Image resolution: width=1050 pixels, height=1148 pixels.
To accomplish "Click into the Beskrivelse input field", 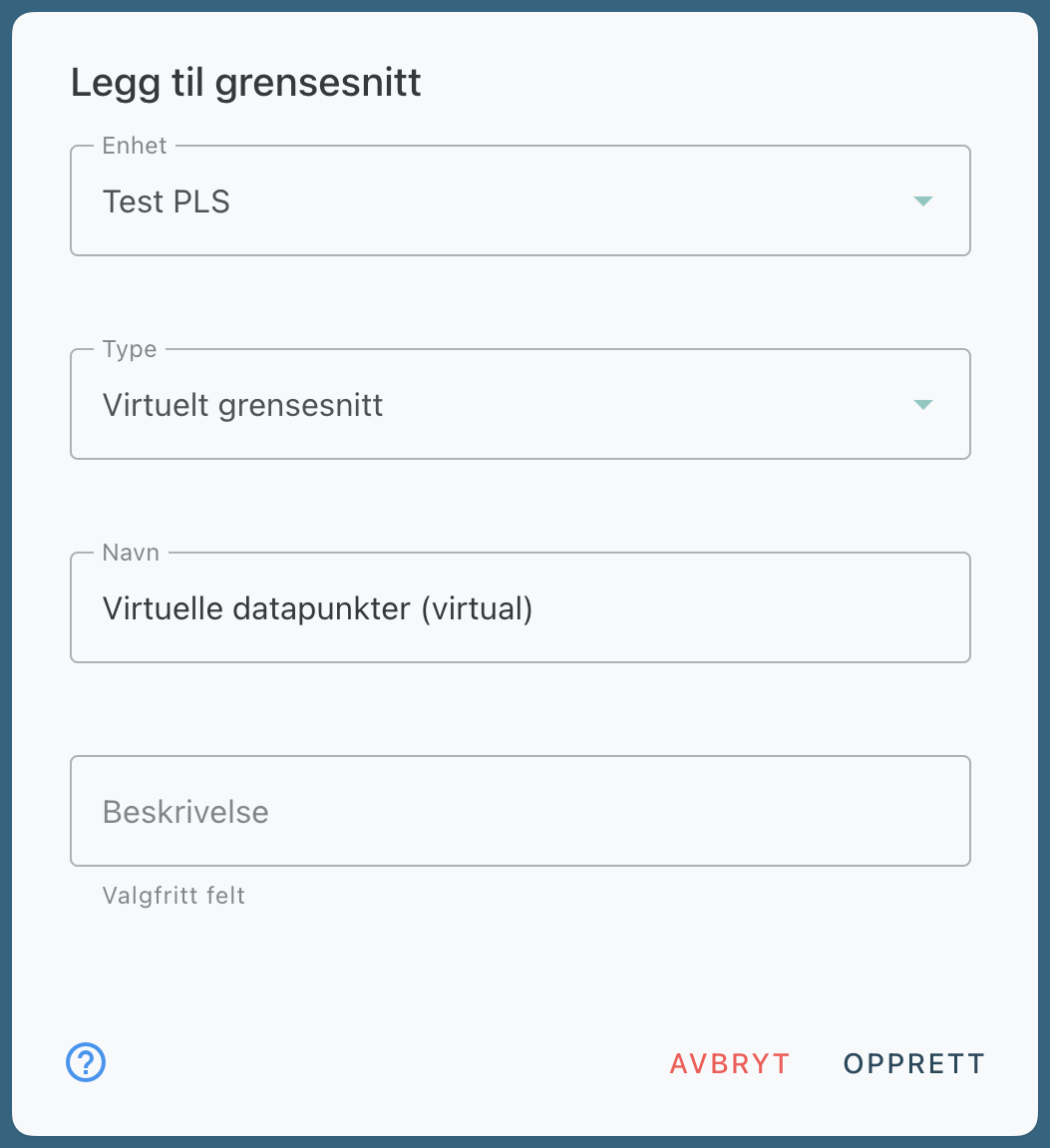I will (x=519, y=812).
